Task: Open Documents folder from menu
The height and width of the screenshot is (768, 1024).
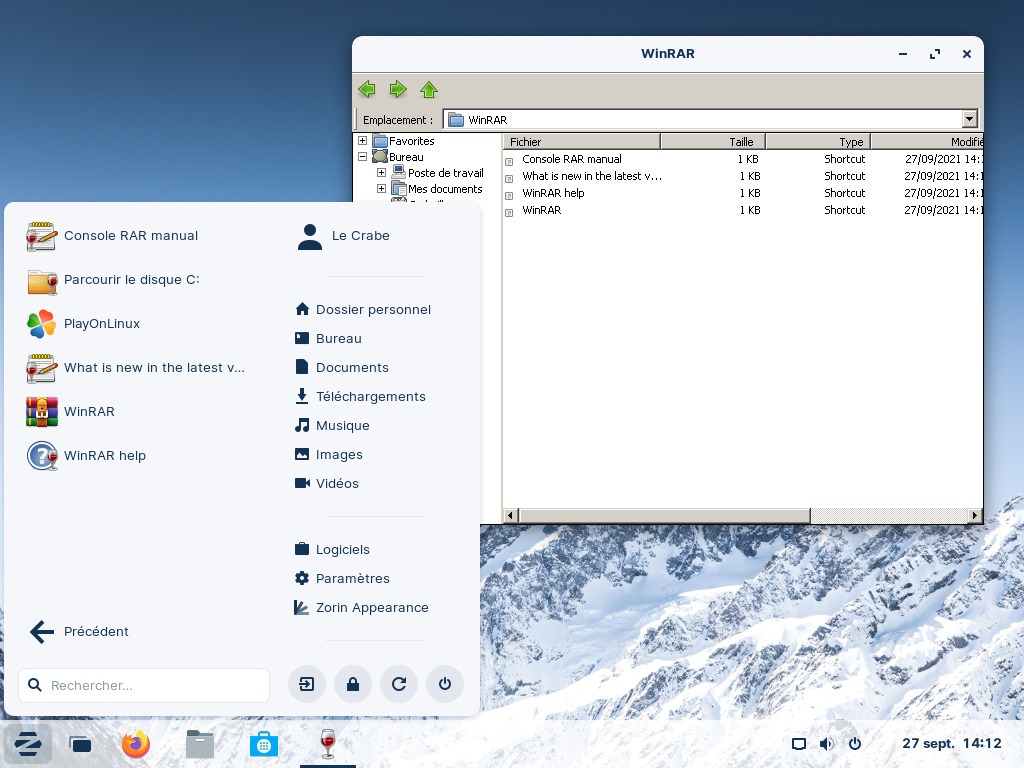Action: (342, 367)
